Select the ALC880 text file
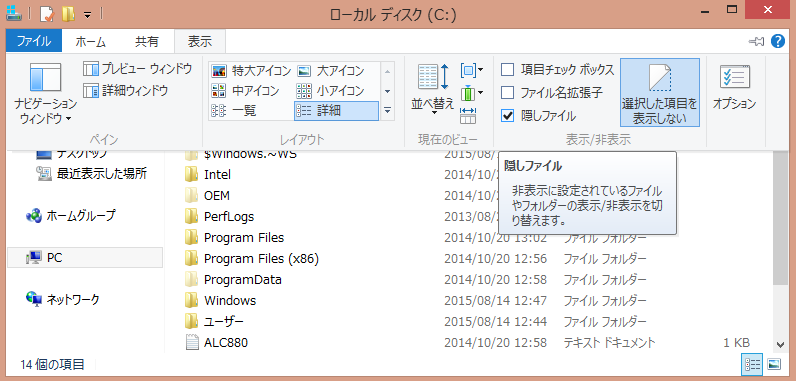This screenshot has height=381, width=796. click(226, 343)
